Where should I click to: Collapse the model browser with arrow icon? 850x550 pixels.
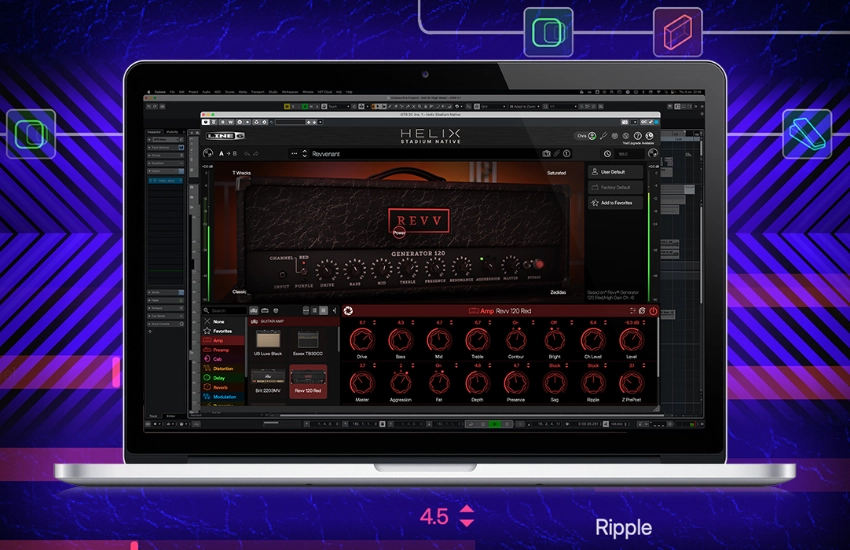334,310
